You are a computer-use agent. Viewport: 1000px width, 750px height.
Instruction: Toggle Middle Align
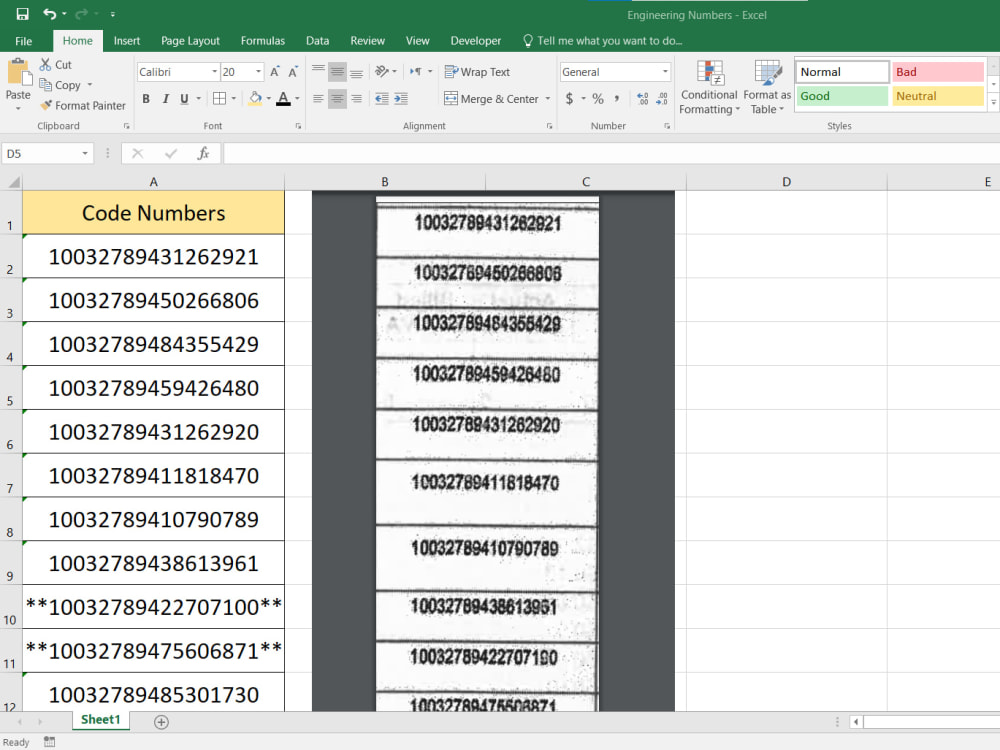click(x=337, y=71)
